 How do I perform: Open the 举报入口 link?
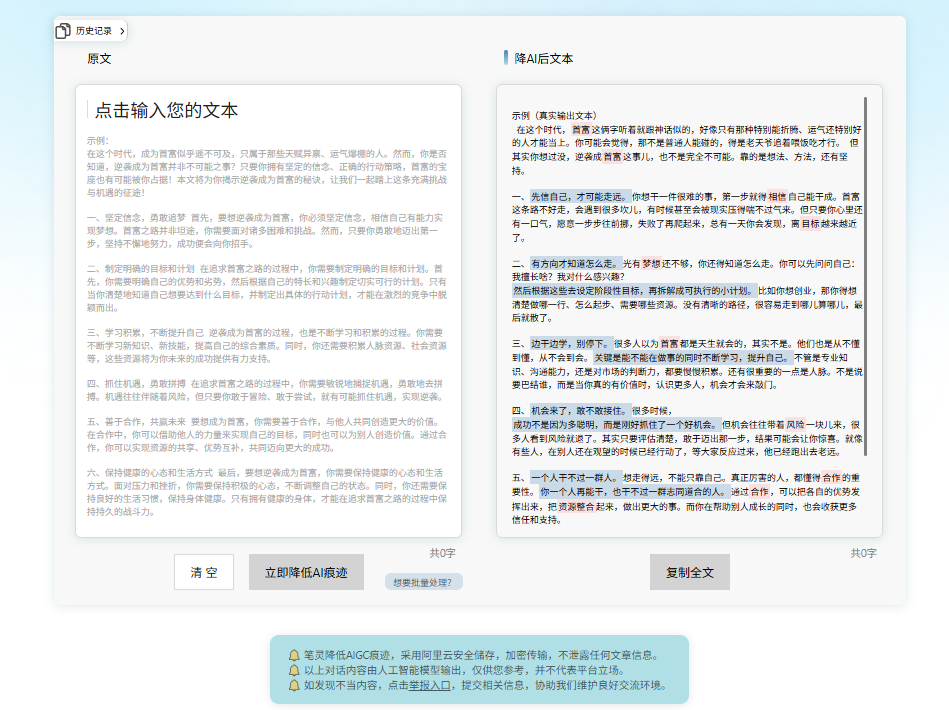coord(430,686)
